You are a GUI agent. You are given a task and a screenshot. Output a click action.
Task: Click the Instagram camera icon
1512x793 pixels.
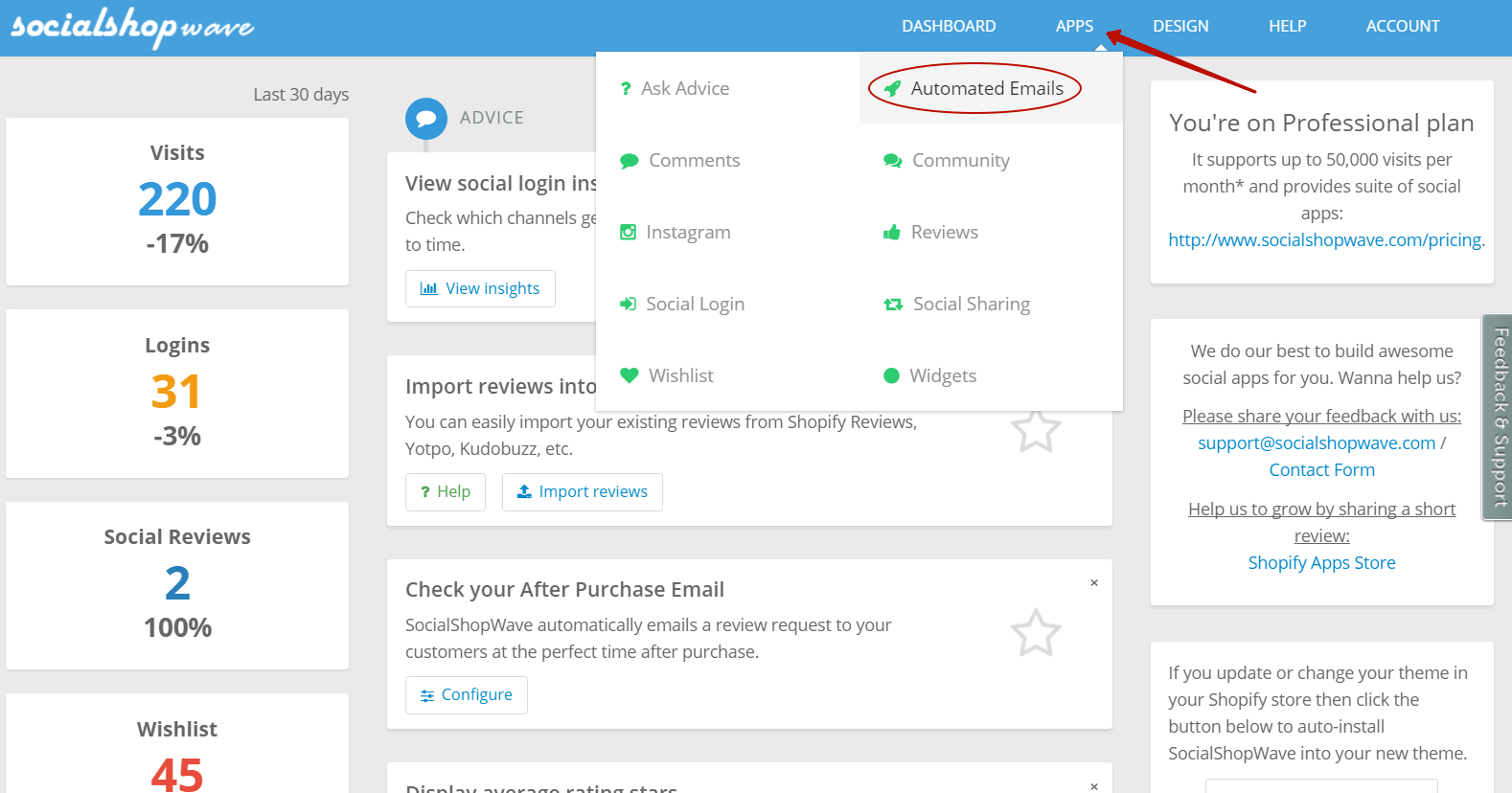tap(628, 232)
